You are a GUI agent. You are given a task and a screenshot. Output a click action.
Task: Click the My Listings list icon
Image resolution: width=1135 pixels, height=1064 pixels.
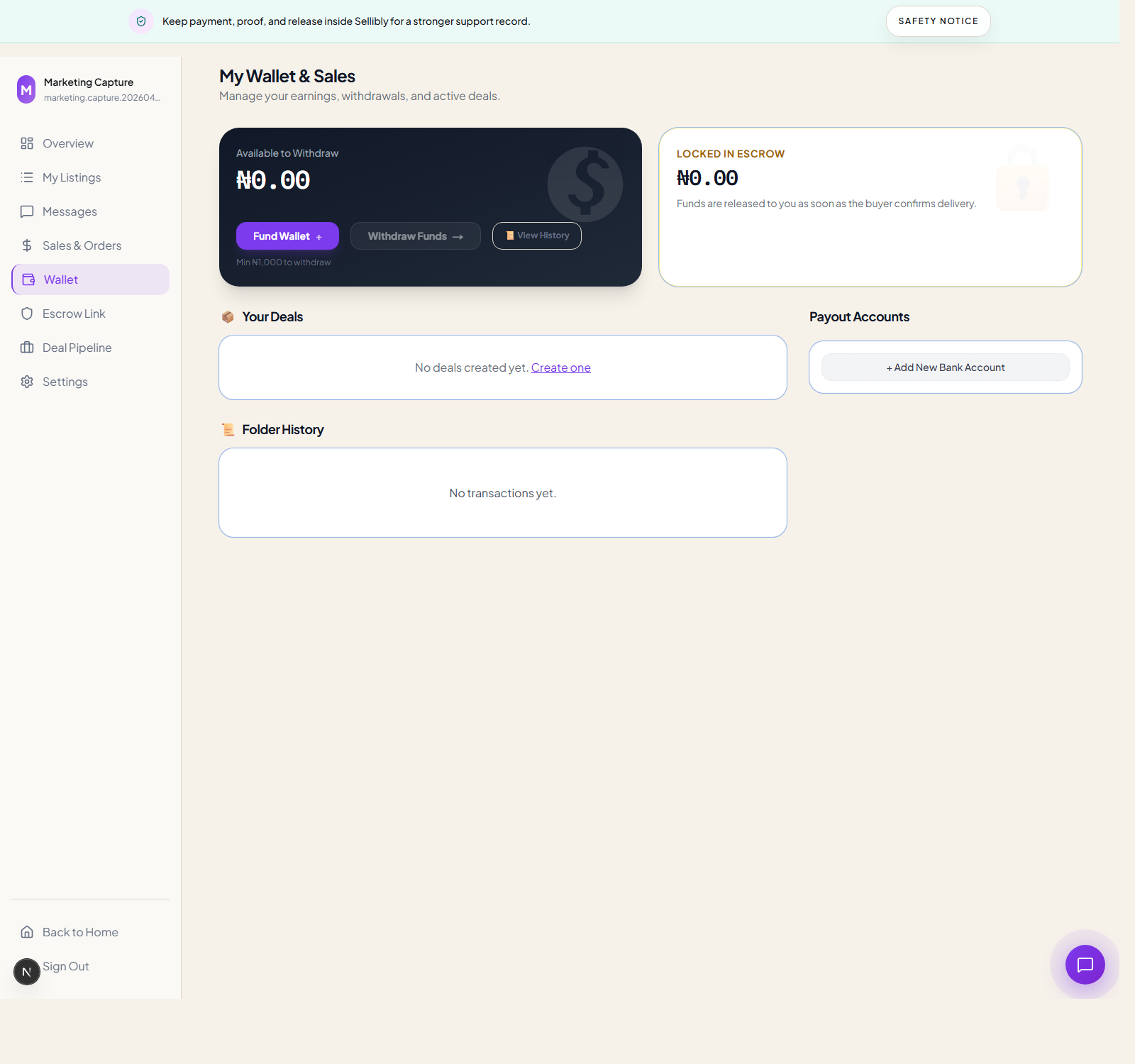click(x=27, y=177)
